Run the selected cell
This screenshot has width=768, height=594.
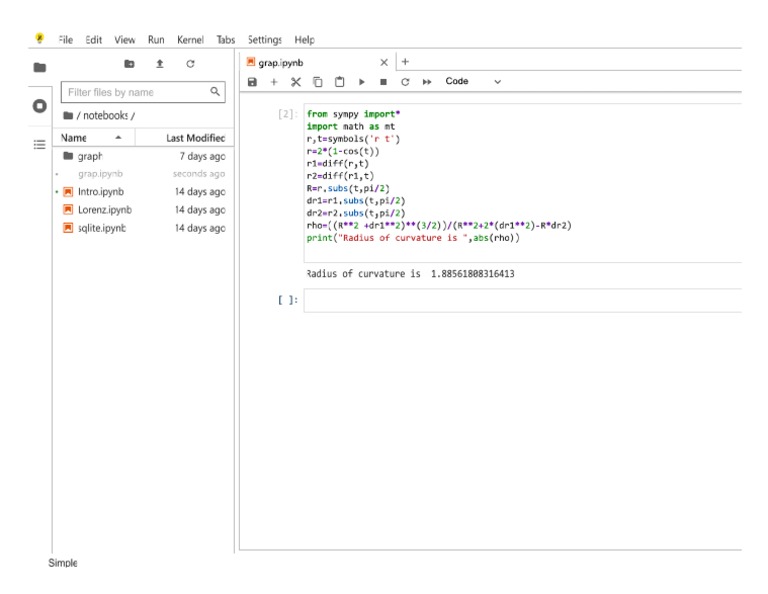(361, 81)
